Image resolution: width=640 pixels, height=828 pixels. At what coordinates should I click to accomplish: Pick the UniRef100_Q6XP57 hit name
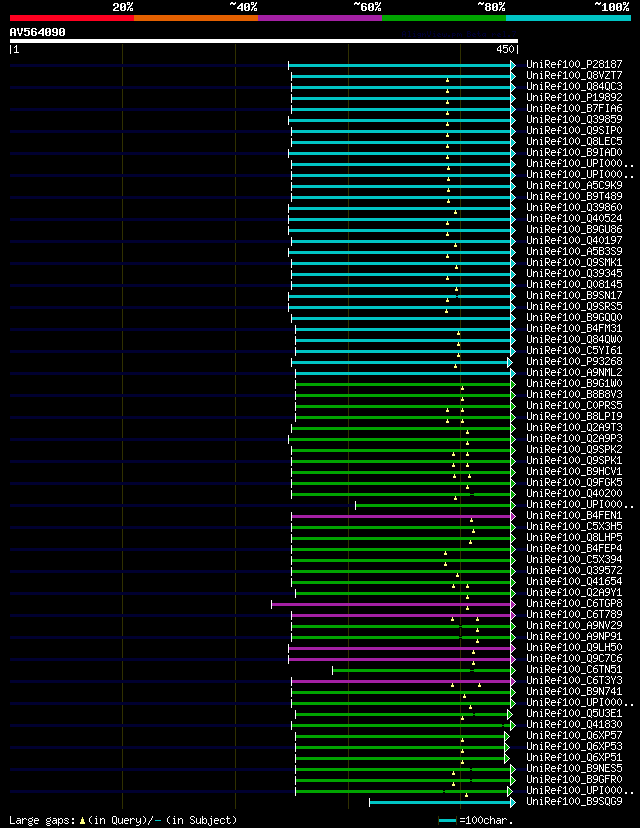574,736
